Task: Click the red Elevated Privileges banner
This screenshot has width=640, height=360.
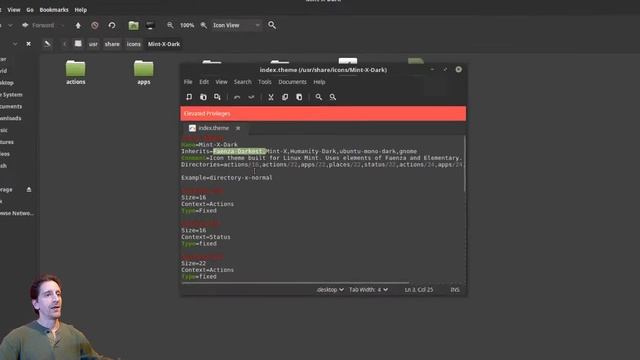Action: [x=323, y=113]
